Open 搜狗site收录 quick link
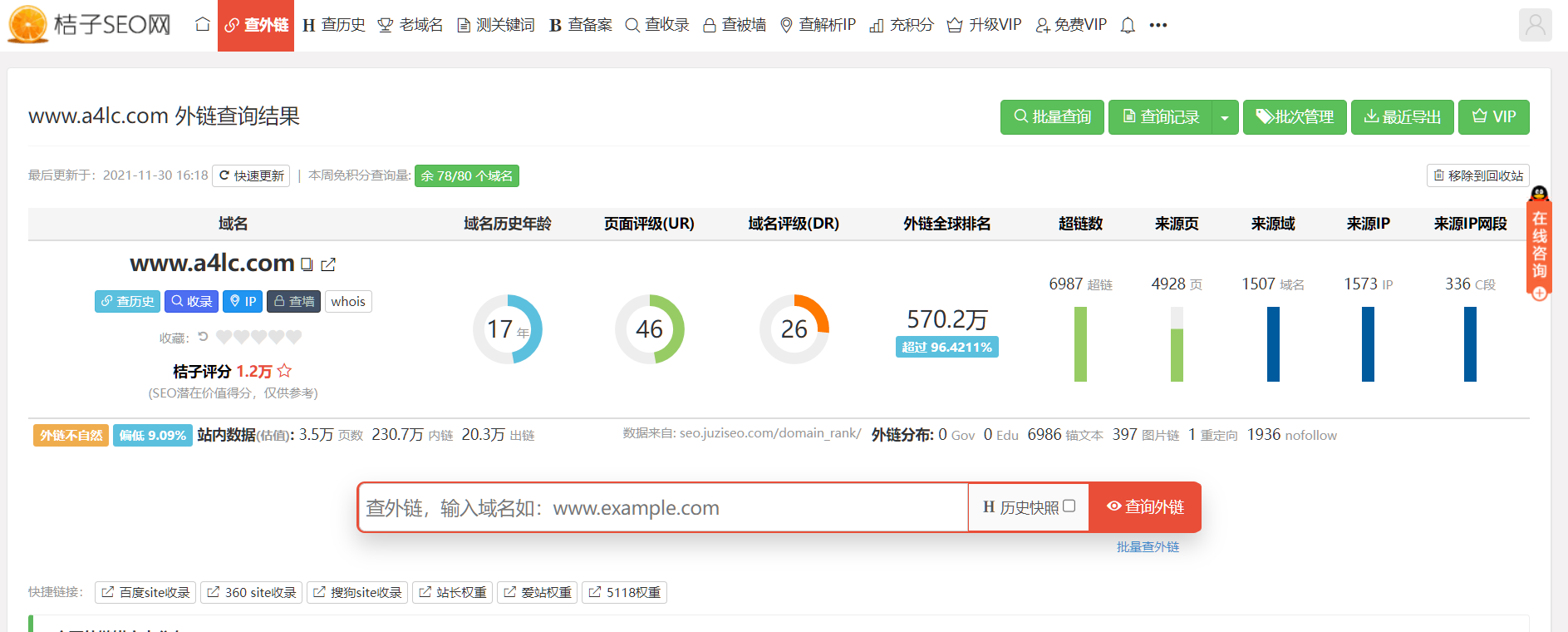Image resolution: width=1568 pixels, height=632 pixels. tap(357, 592)
